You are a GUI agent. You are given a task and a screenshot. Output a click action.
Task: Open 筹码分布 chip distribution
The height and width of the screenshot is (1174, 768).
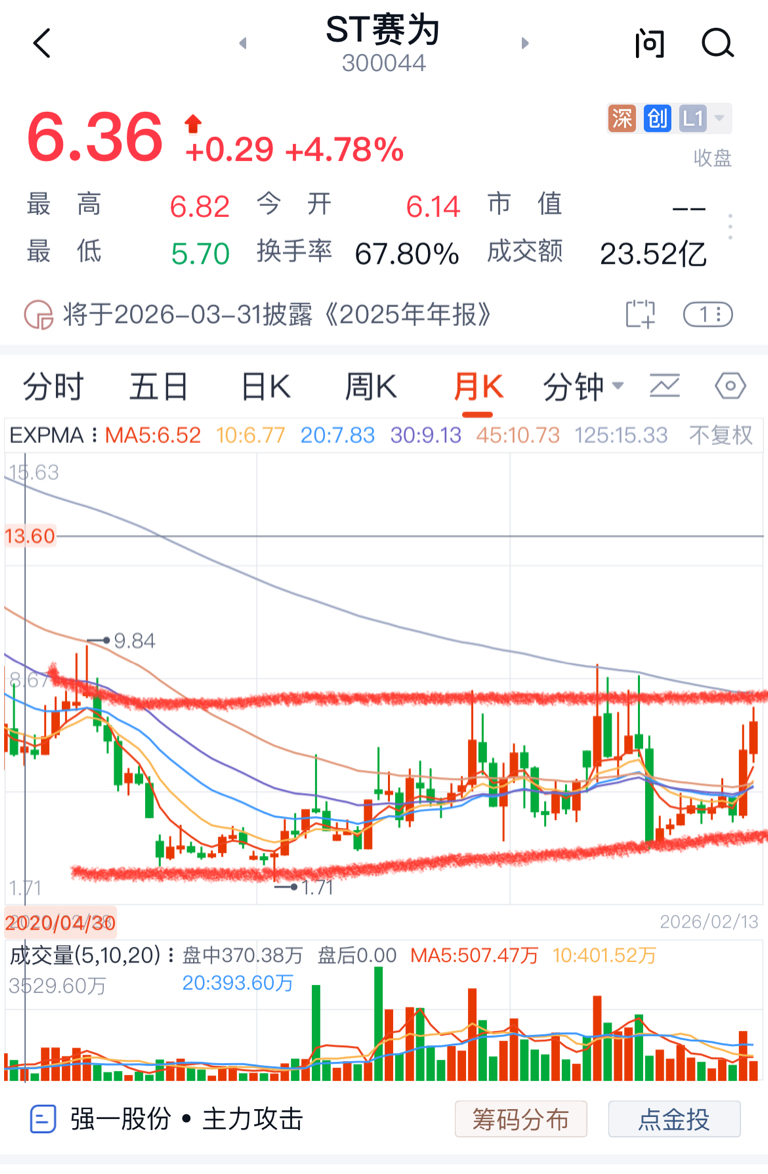pos(520,1120)
